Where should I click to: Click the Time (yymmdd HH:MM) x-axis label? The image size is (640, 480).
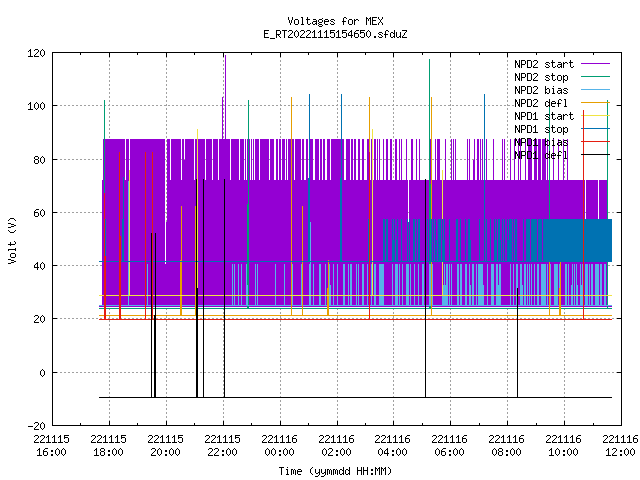tap(335, 471)
